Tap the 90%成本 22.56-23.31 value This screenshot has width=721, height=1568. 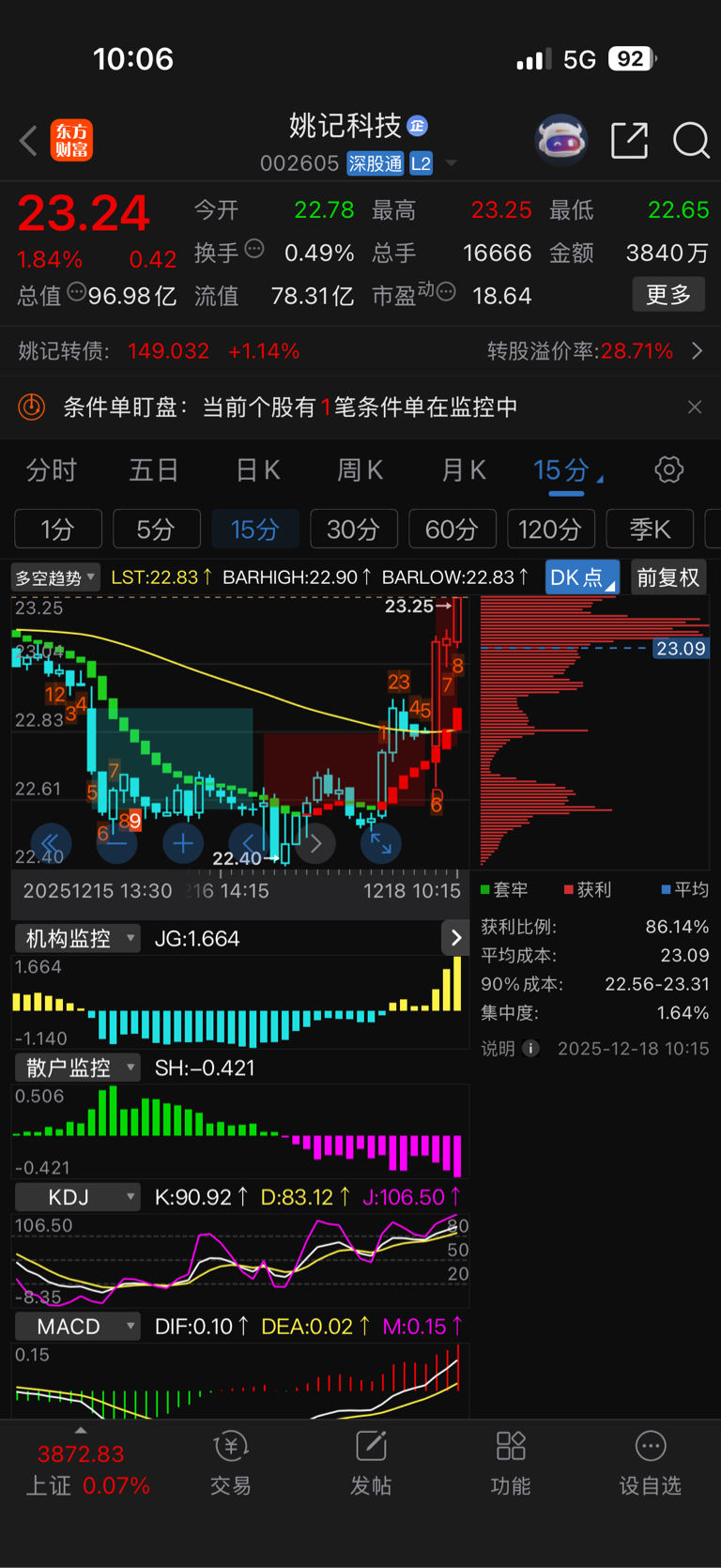click(657, 984)
